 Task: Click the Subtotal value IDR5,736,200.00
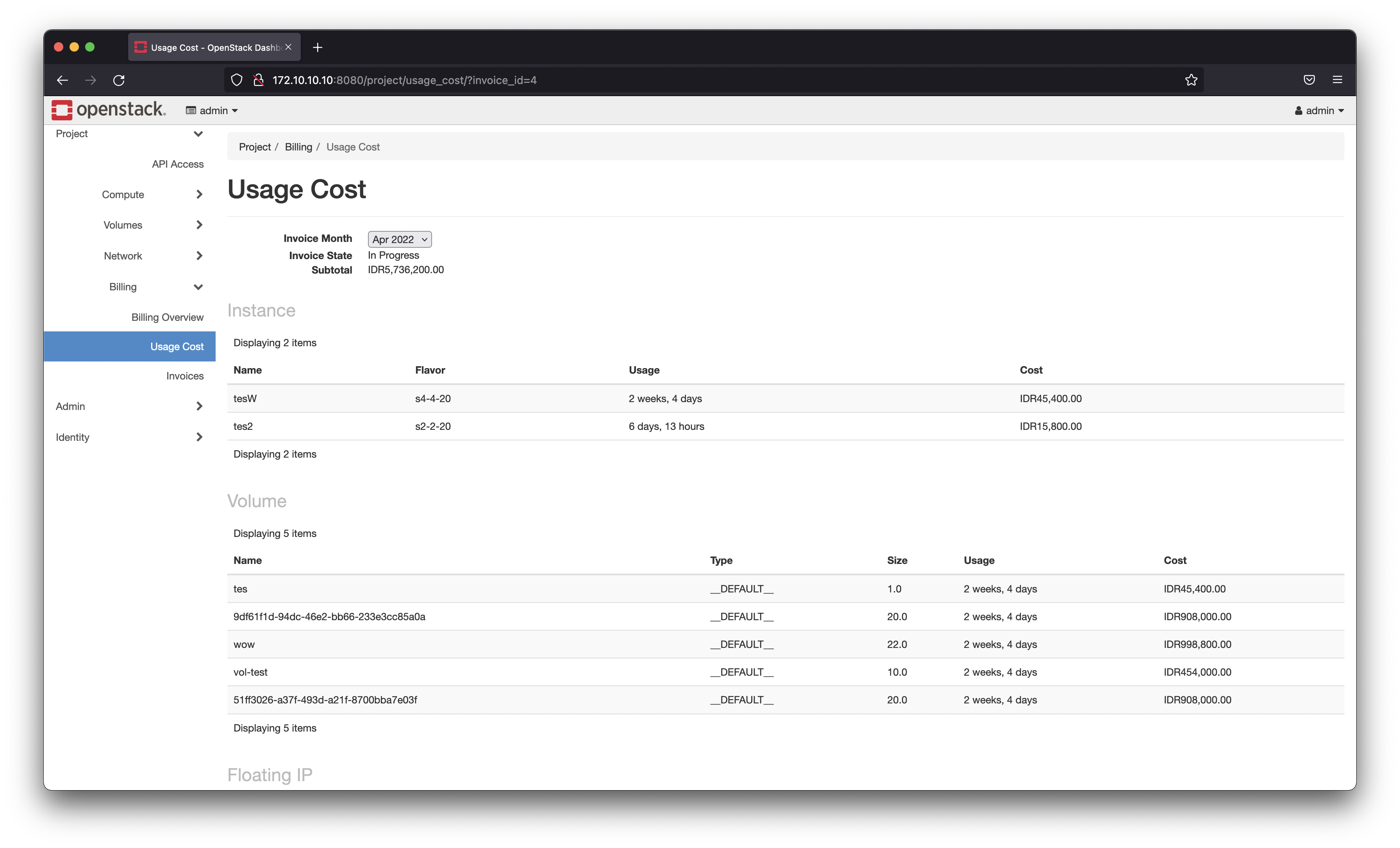(x=406, y=269)
